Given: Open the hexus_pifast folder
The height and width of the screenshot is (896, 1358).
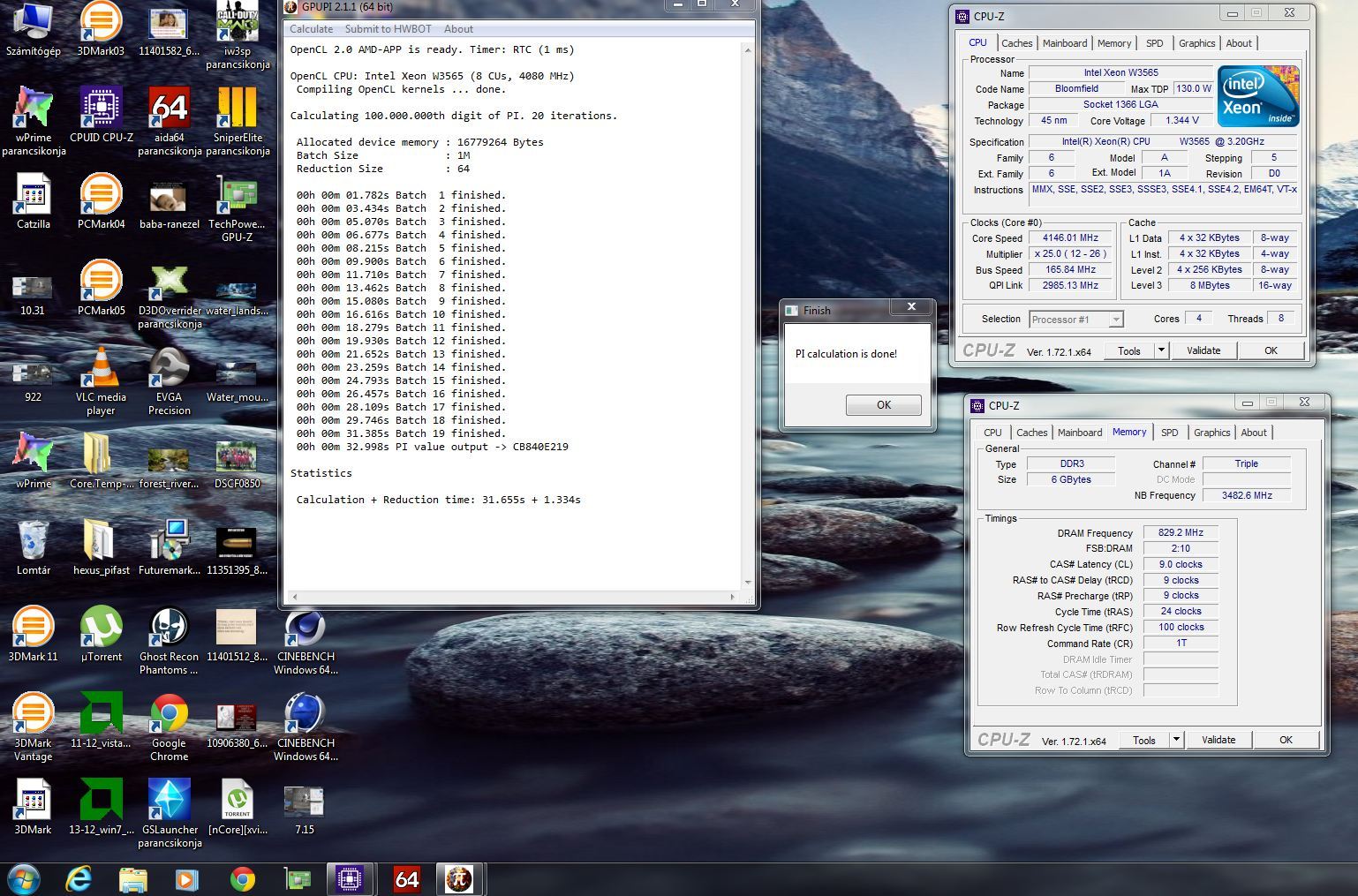Looking at the screenshot, I should click(x=101, y=547).
